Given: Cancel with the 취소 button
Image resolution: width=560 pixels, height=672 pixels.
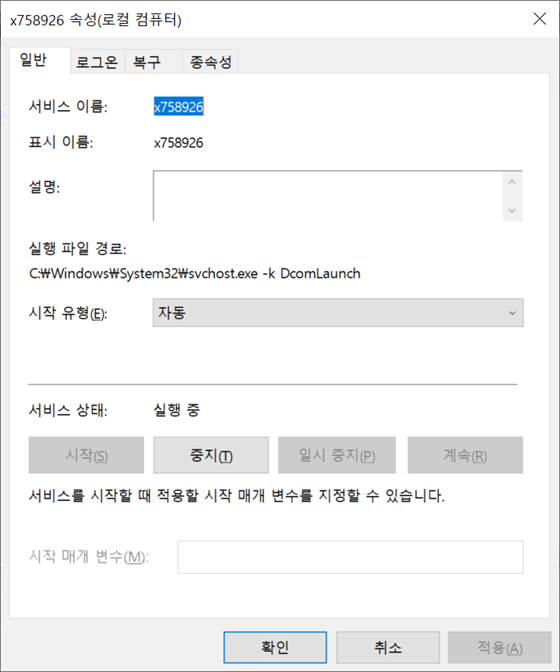Looking at the screenshot, I should coord(388,647).
